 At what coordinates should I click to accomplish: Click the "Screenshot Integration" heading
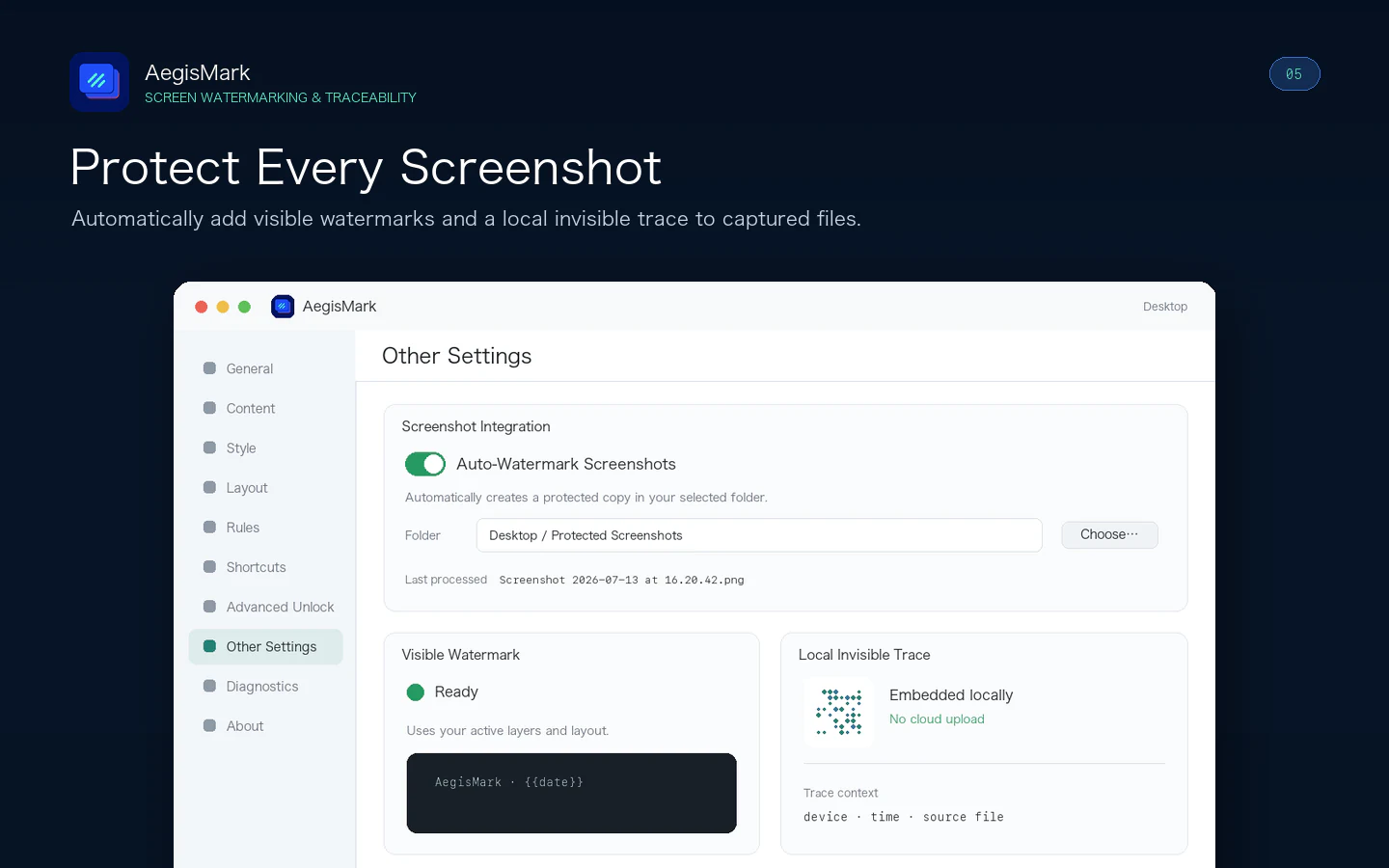coord(476,426)
